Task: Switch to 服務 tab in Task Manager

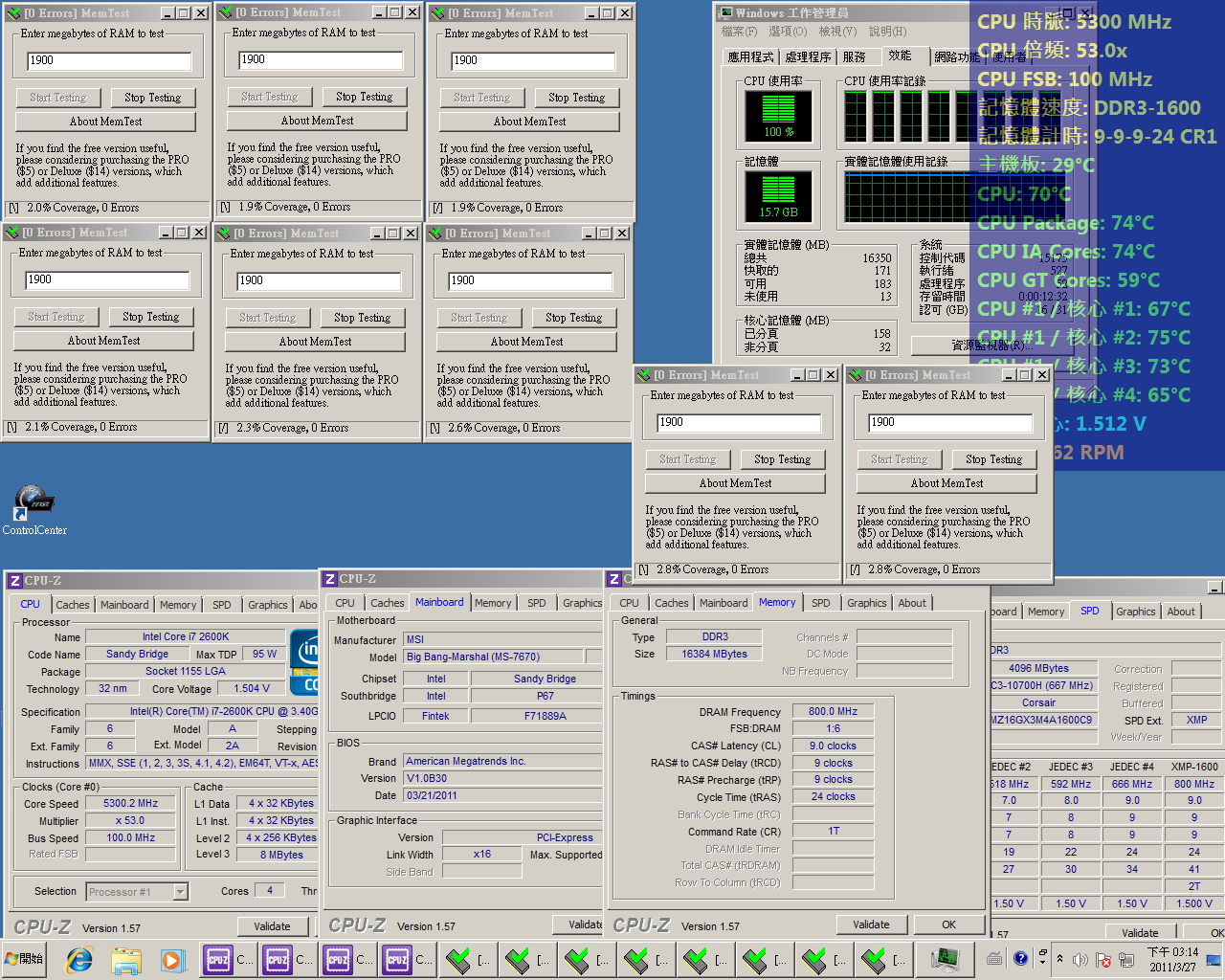Action: pos(854,57)
